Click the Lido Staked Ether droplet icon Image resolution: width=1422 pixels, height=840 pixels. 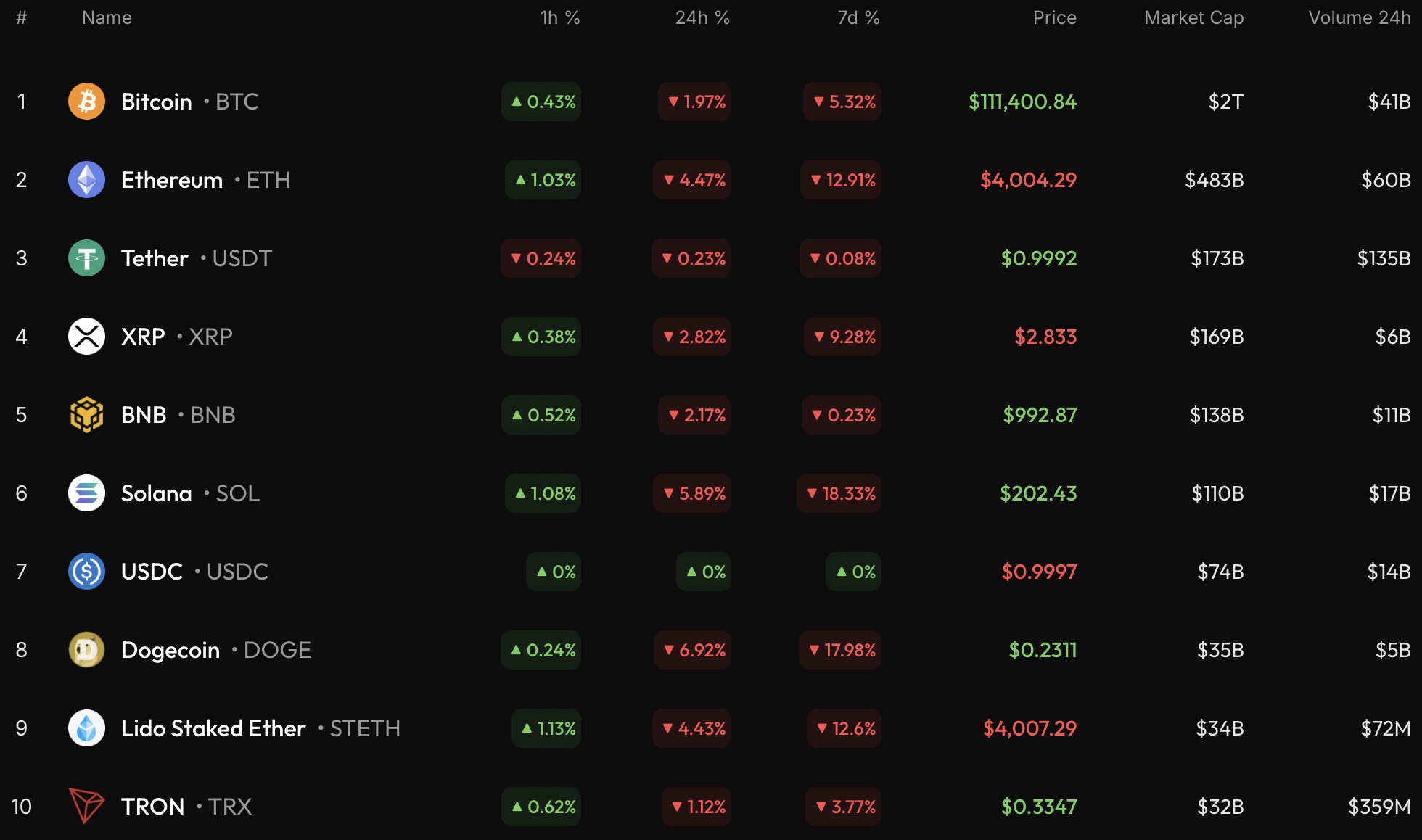click(86, 728)
